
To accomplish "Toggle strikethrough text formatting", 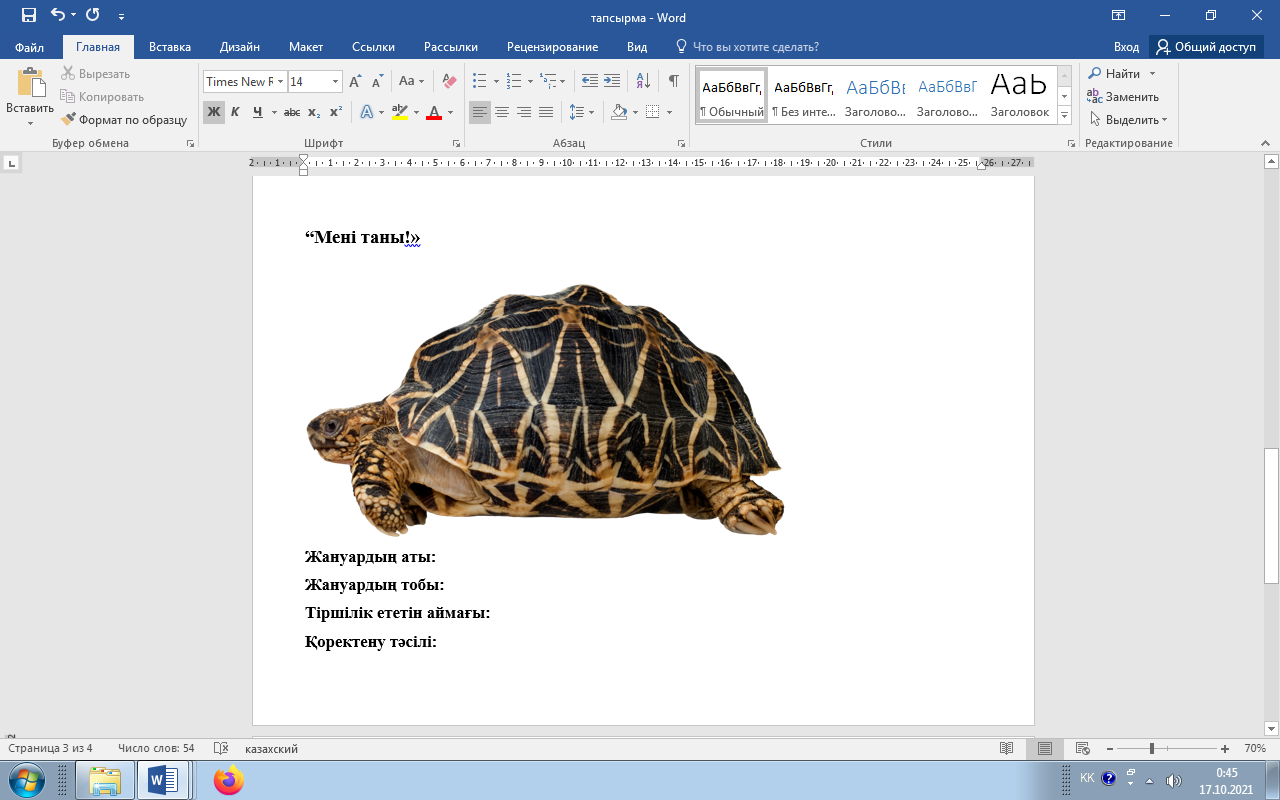I will [x=292, y=112].
